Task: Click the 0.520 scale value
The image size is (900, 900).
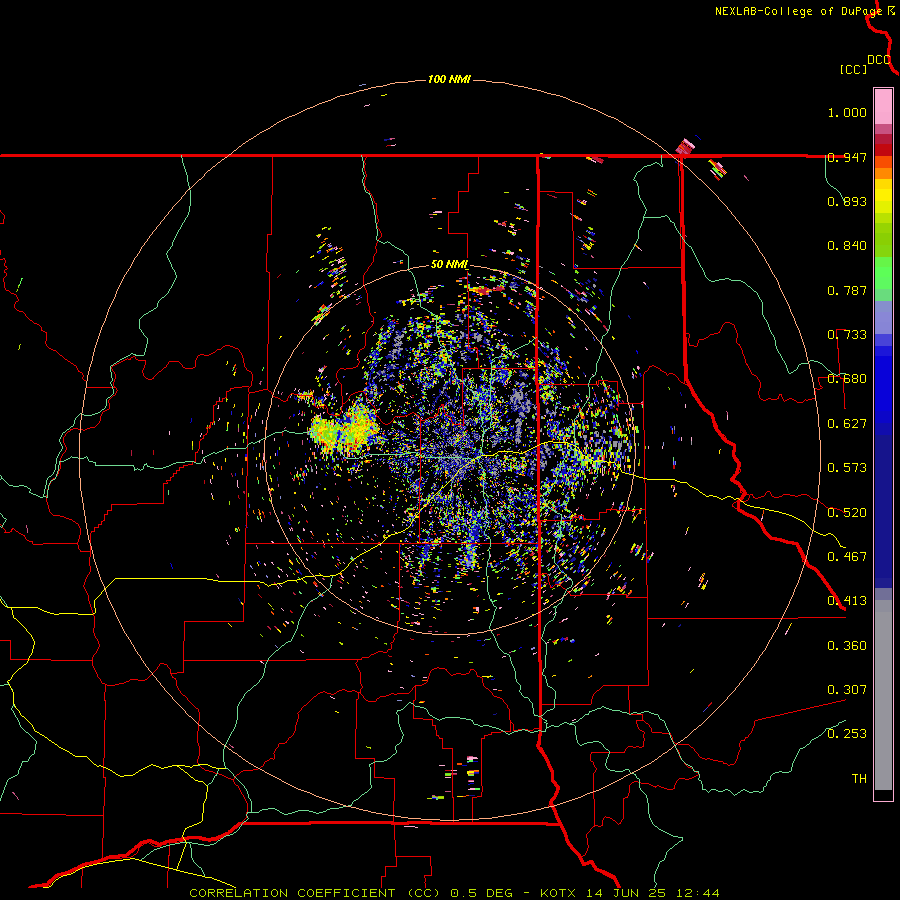Action: click(847, 513)
